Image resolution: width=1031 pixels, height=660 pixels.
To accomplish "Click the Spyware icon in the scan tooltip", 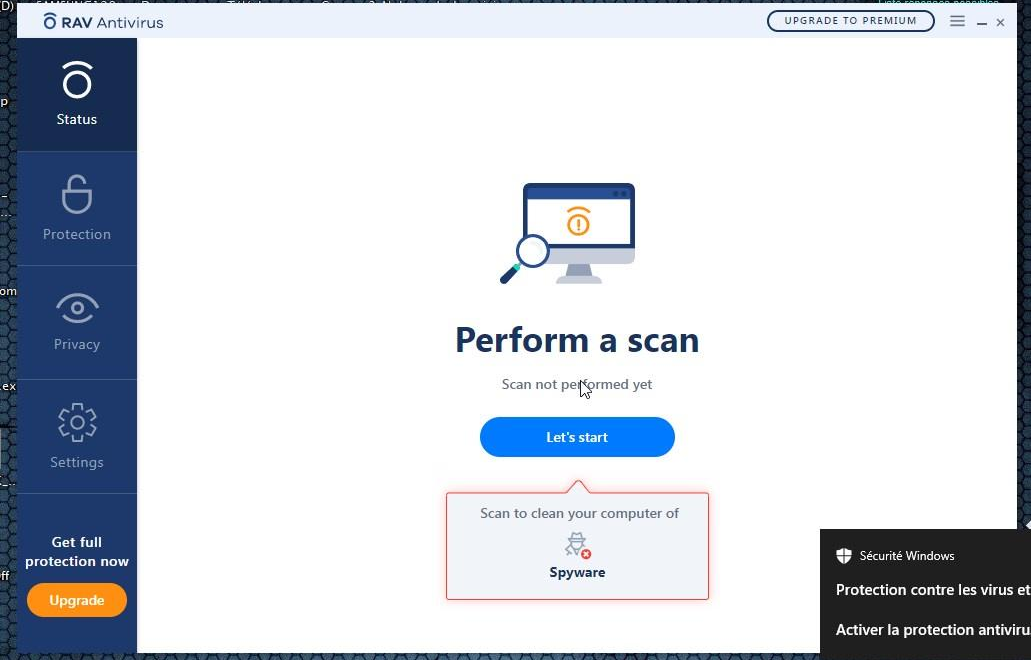I will 577,545.
